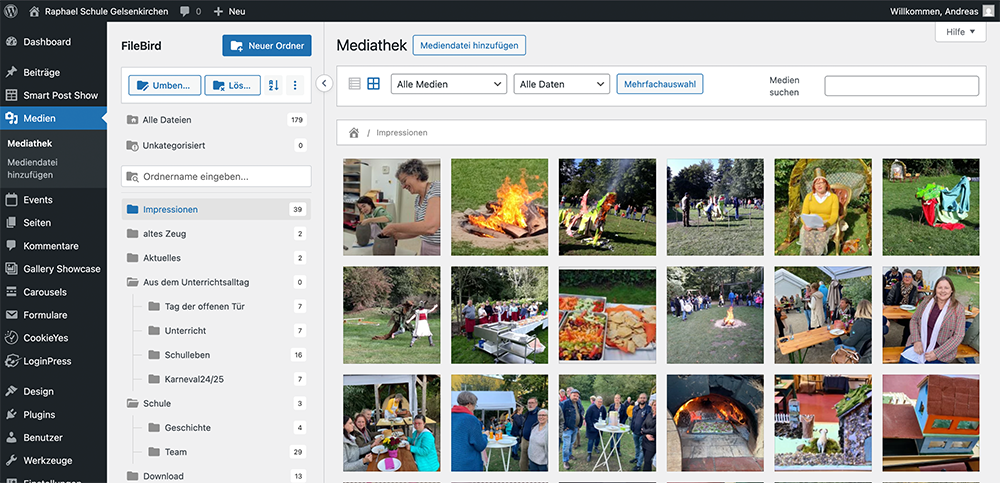Select the Impressionen folder
Image resolution: width=1000 pixels, height=483 pixels.
pyautogui.click(x=216, y=209)
